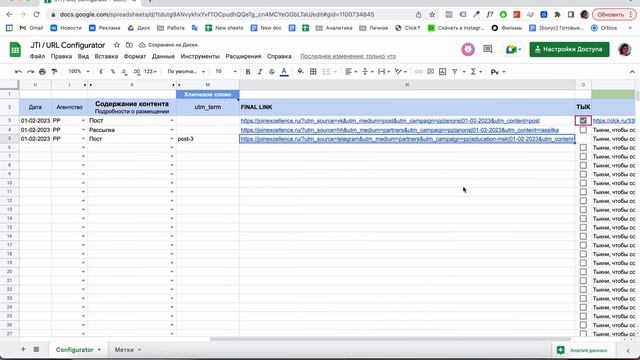Insert a chart from the toolbar
This screenshot has width=640, height=360.
[x=442, y=72]
